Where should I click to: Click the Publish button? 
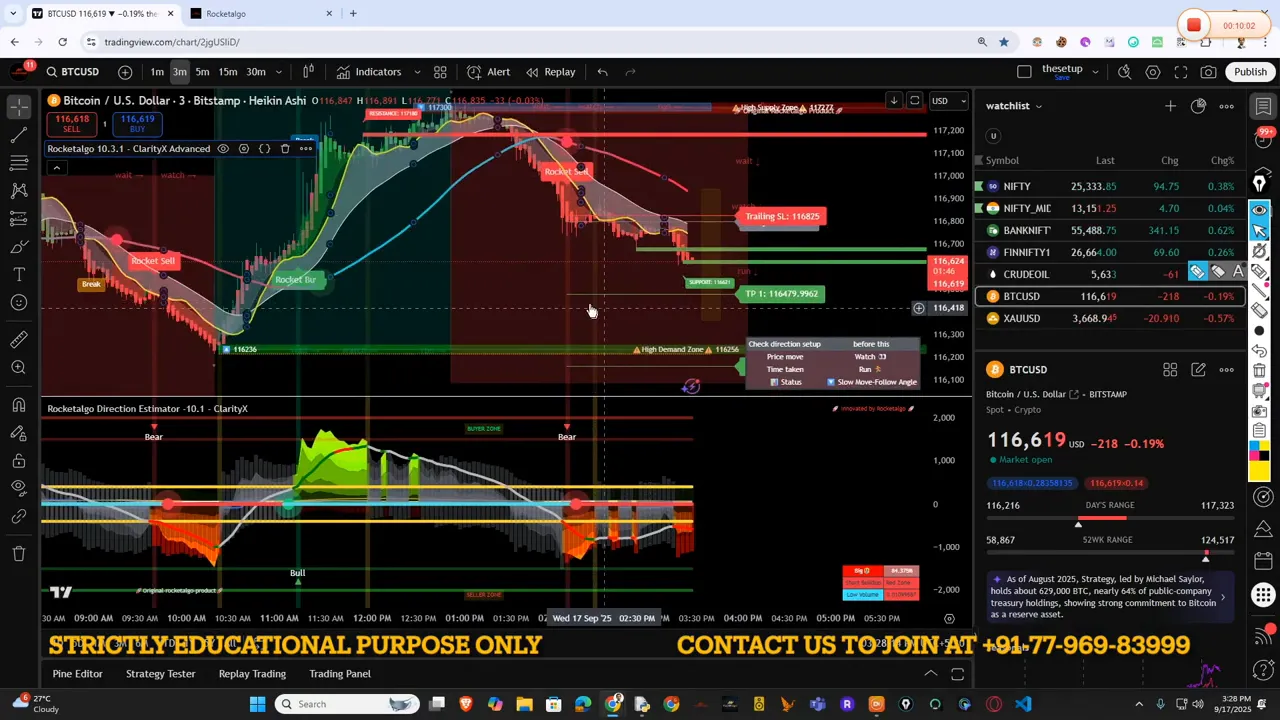[x=1249, y=72]
